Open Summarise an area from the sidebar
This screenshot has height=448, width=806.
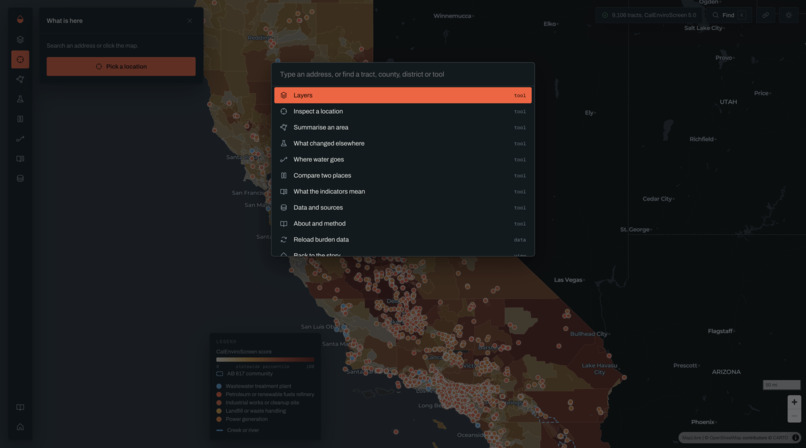click(20, 79)
